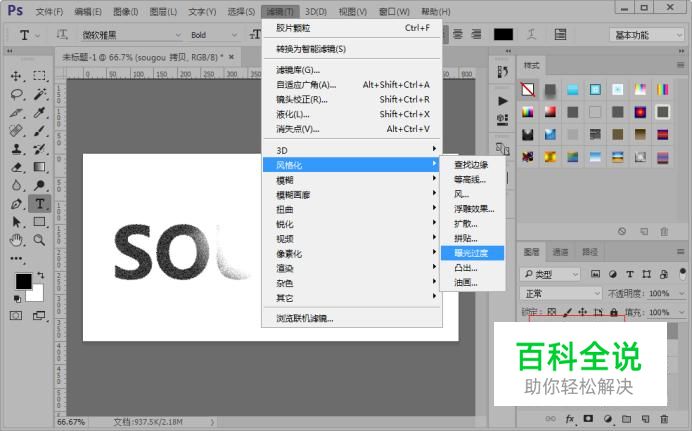
Task: Toggle the shape layer filter
Action: [x=647, y=274]
